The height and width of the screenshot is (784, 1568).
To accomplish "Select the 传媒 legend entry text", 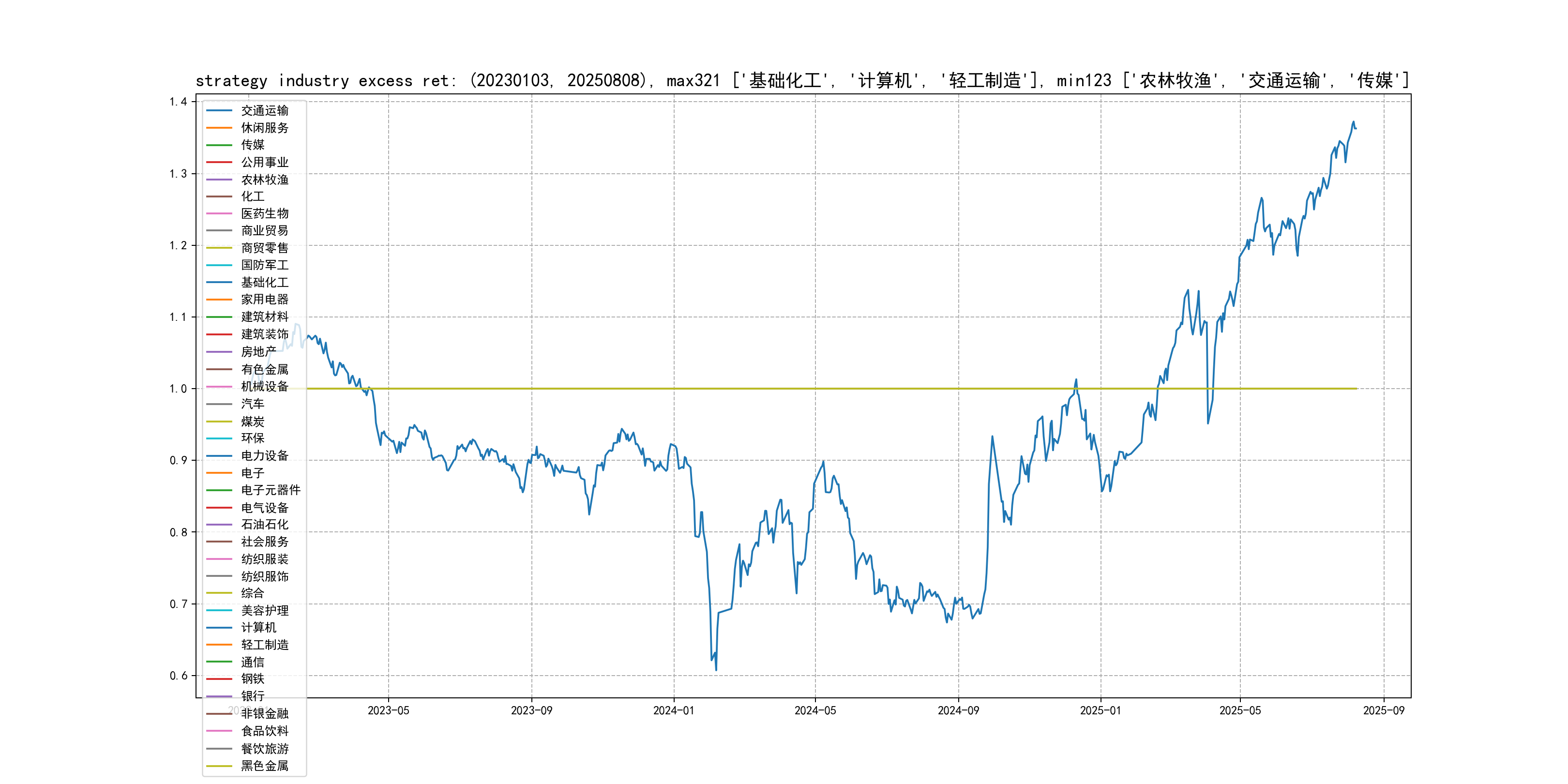I will (x=253, y=145).
